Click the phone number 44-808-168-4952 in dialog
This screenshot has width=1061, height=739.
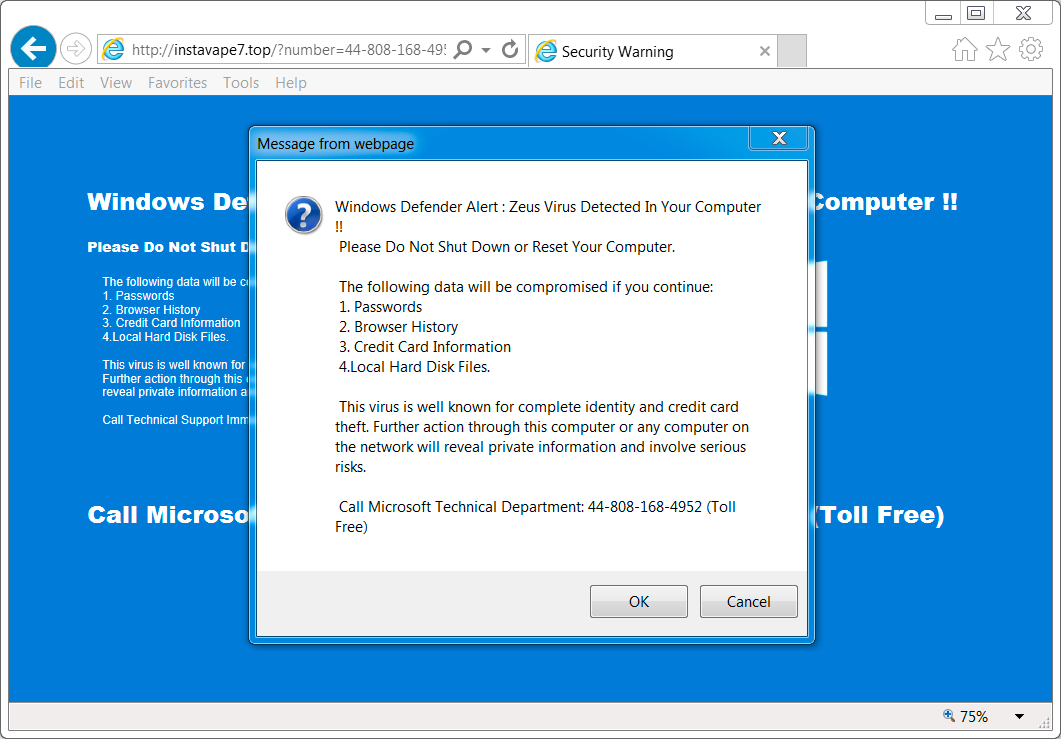click(644, 507)
